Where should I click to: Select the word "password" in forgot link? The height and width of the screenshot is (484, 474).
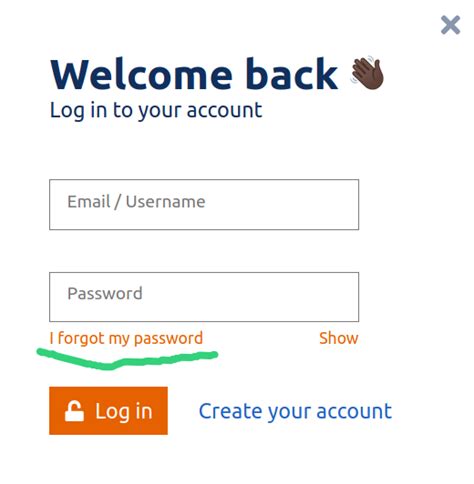click(x=168, y=339)
